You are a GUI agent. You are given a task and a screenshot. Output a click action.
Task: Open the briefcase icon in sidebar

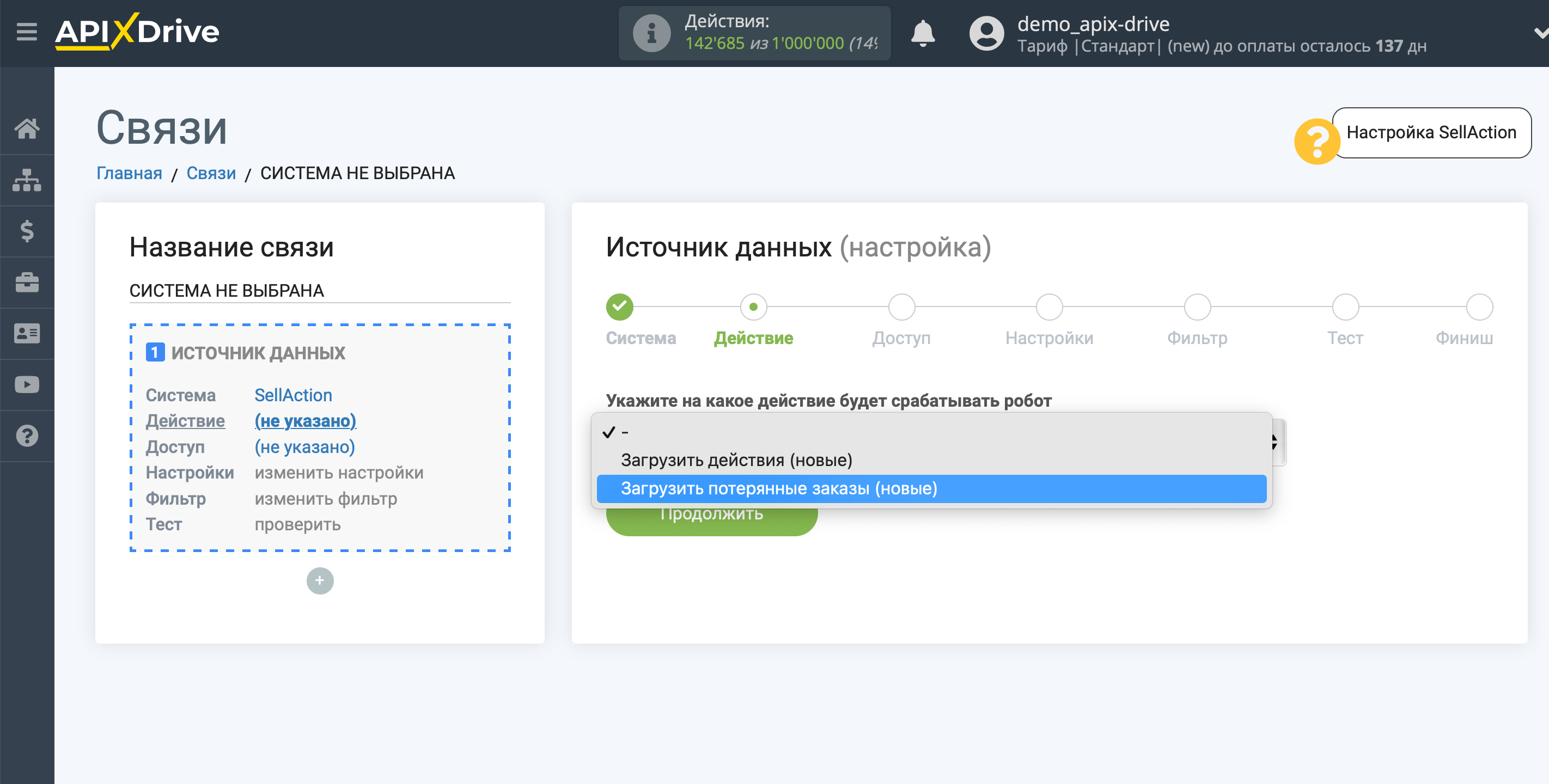(27, 282)
